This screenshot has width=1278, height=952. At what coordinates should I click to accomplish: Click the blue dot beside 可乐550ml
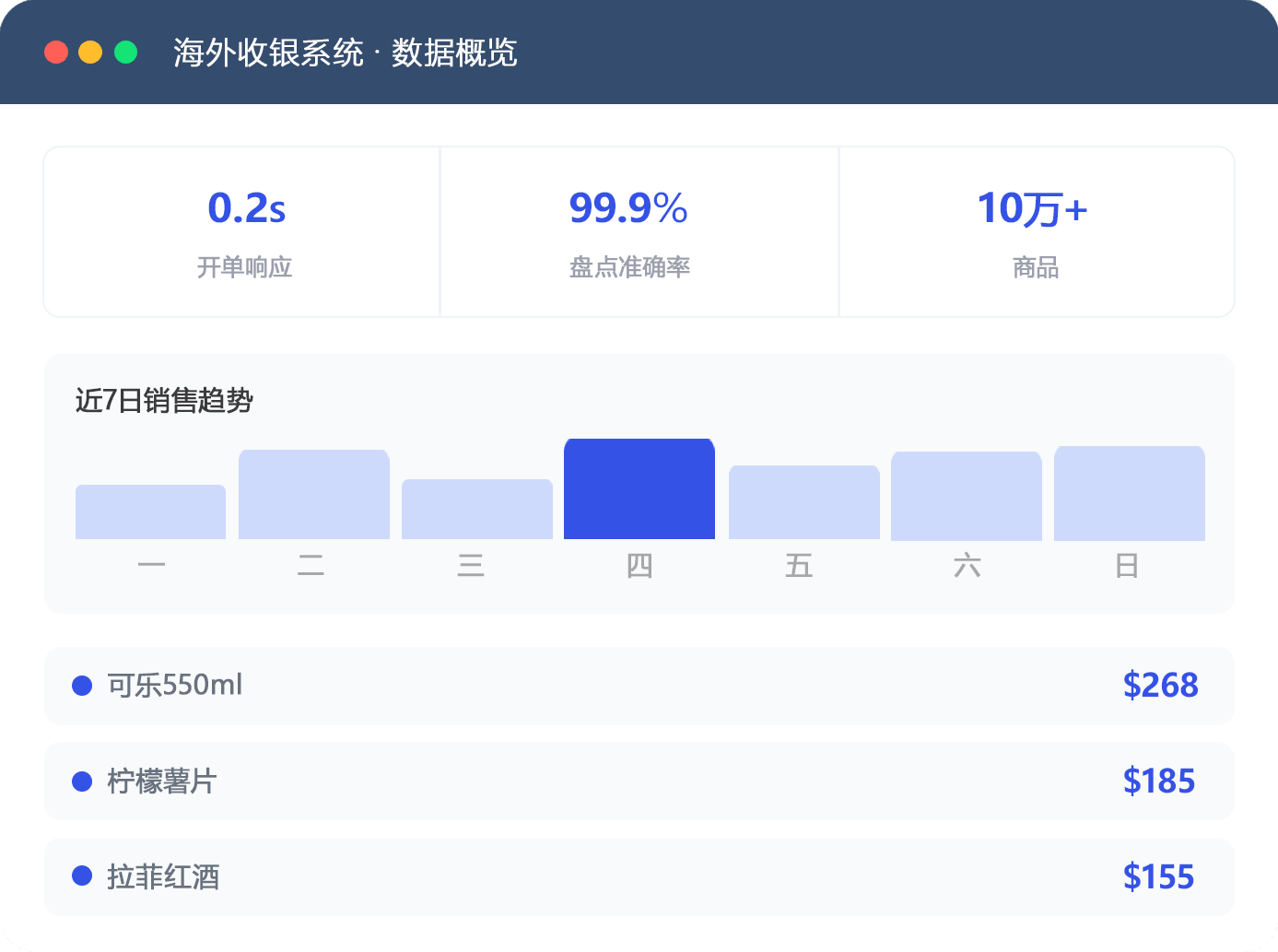point(82,686)
